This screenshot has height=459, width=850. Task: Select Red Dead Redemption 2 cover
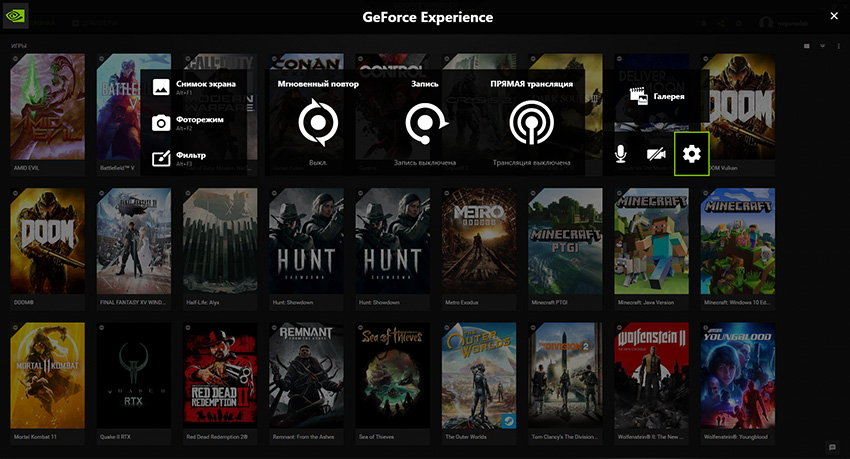pyautogui.click(x=220, y=375)
